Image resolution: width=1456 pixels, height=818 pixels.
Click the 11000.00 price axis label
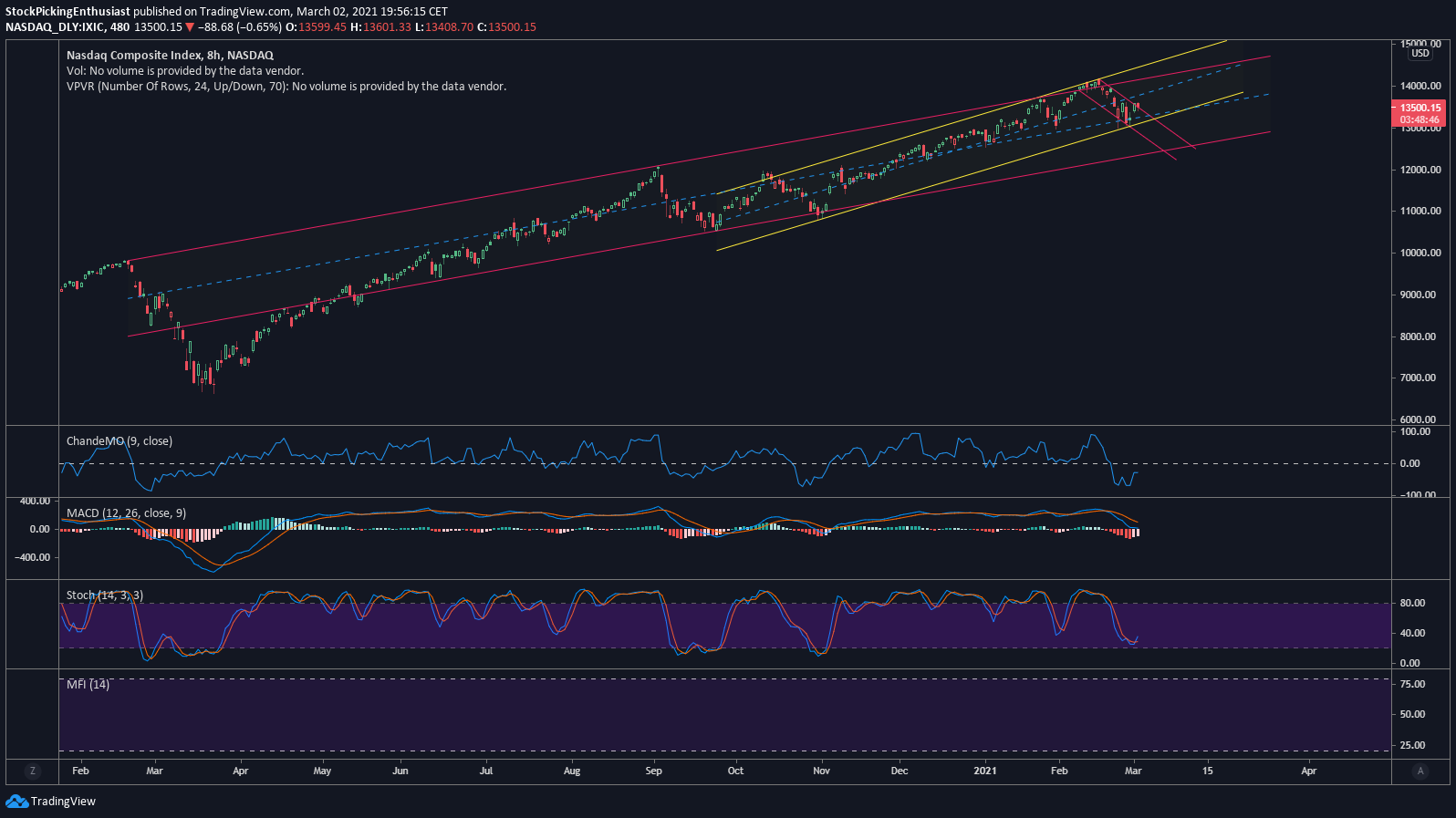(1421, 212)
